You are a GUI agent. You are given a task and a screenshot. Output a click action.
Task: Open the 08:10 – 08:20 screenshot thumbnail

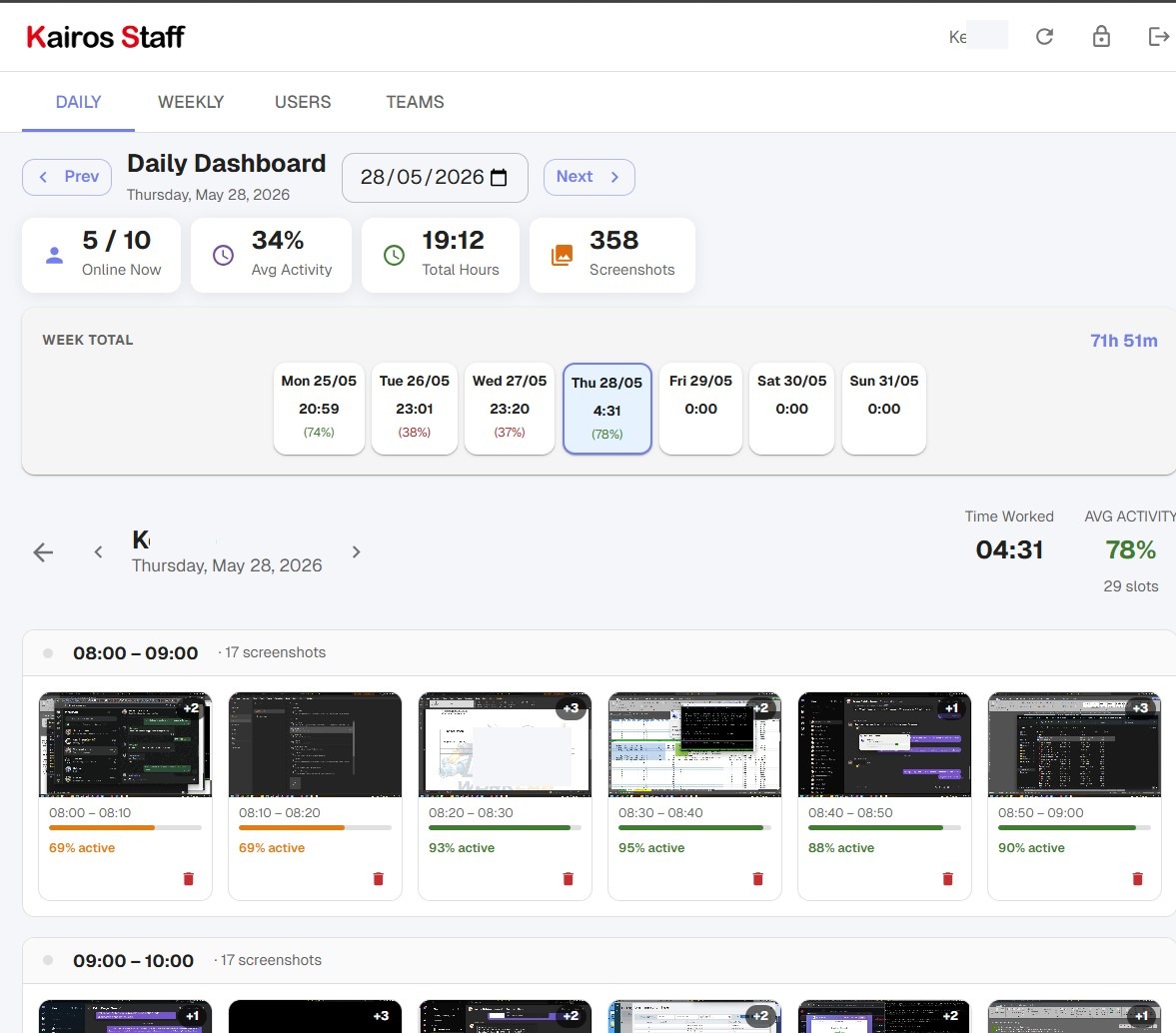pyautogui.click(x=315, y=744)
